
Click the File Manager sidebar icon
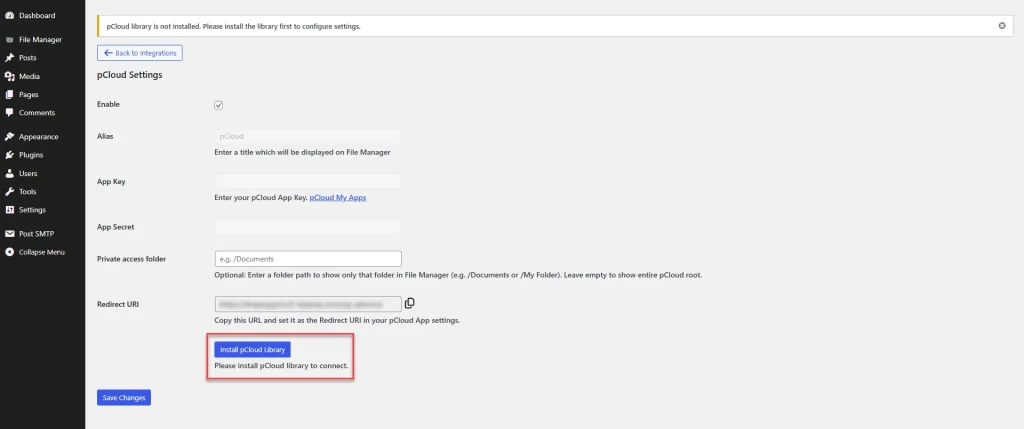(10, 40)
